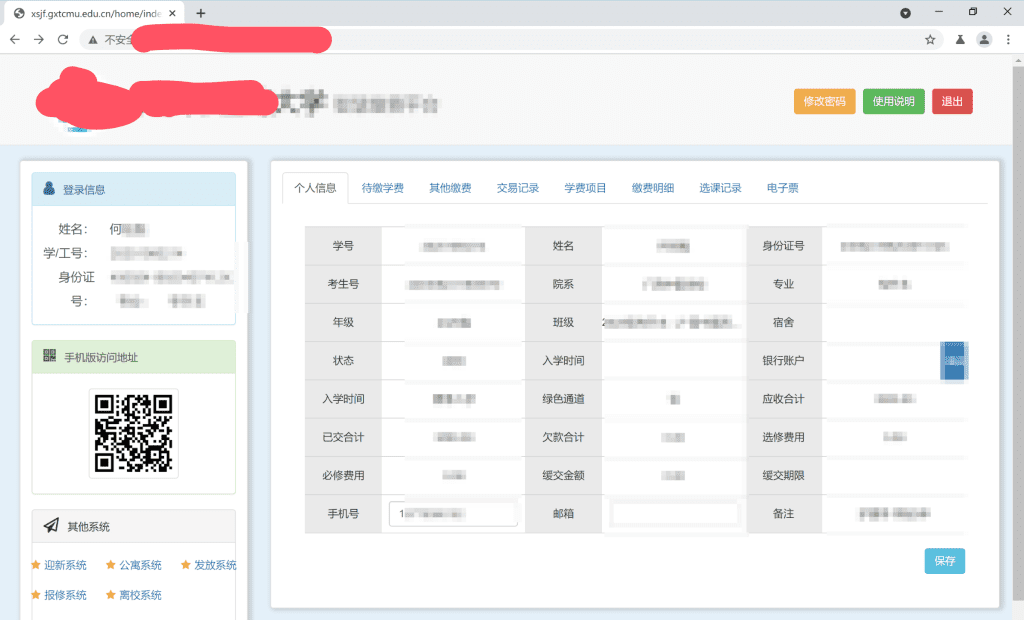The image size is (1024, 620).
Task: Go forward in browser history
Action: 39,40
